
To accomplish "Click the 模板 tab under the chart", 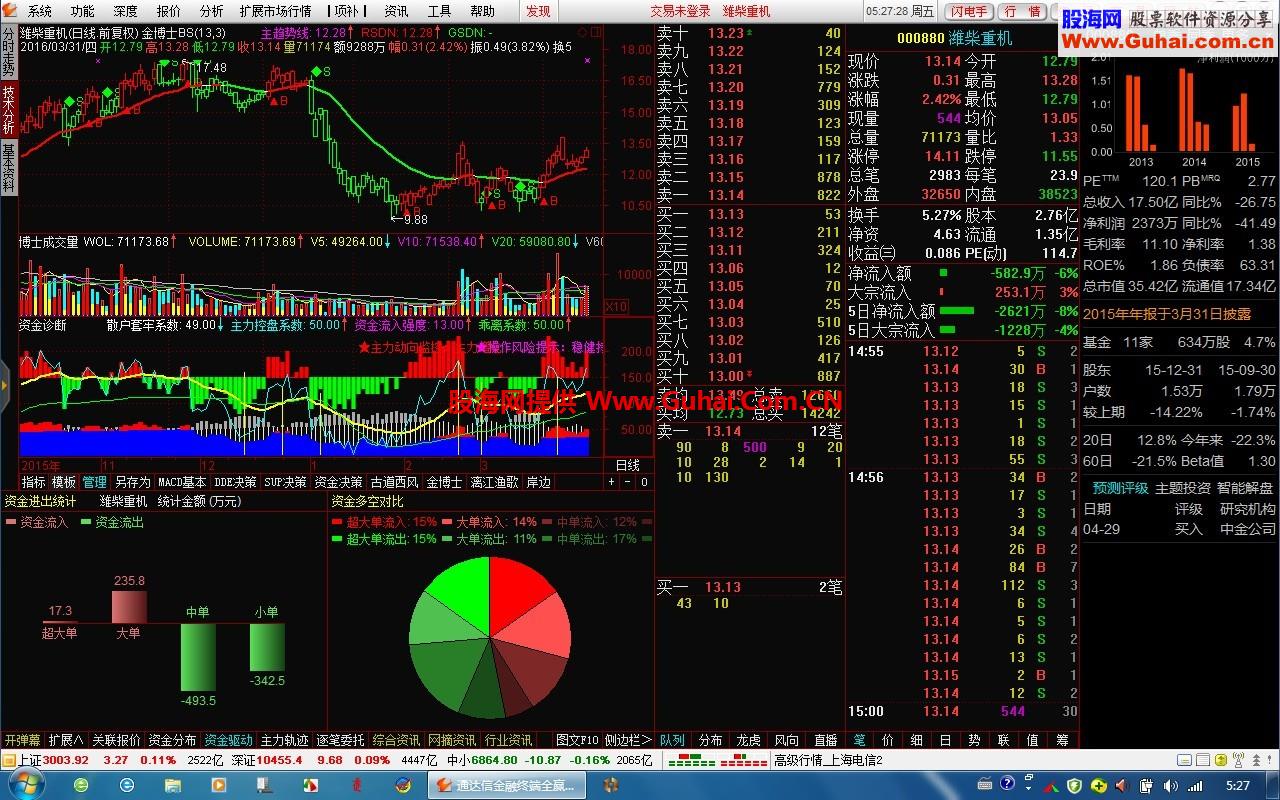I will pyautogui.click(x=63, y=482).
